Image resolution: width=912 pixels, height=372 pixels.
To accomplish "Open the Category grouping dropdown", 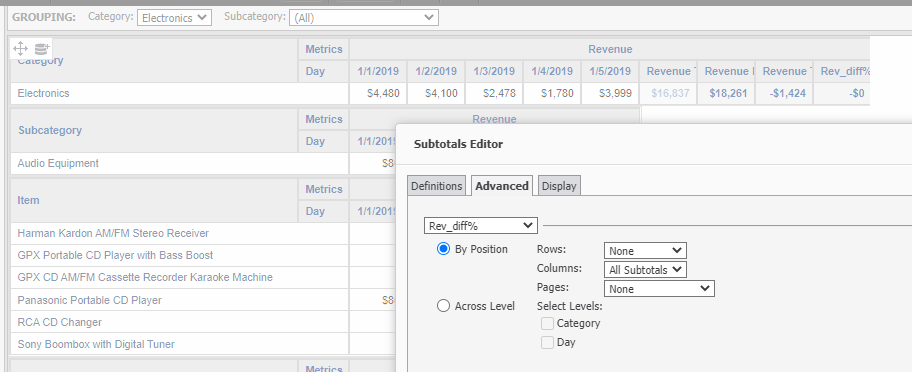I will pos(174,17).
